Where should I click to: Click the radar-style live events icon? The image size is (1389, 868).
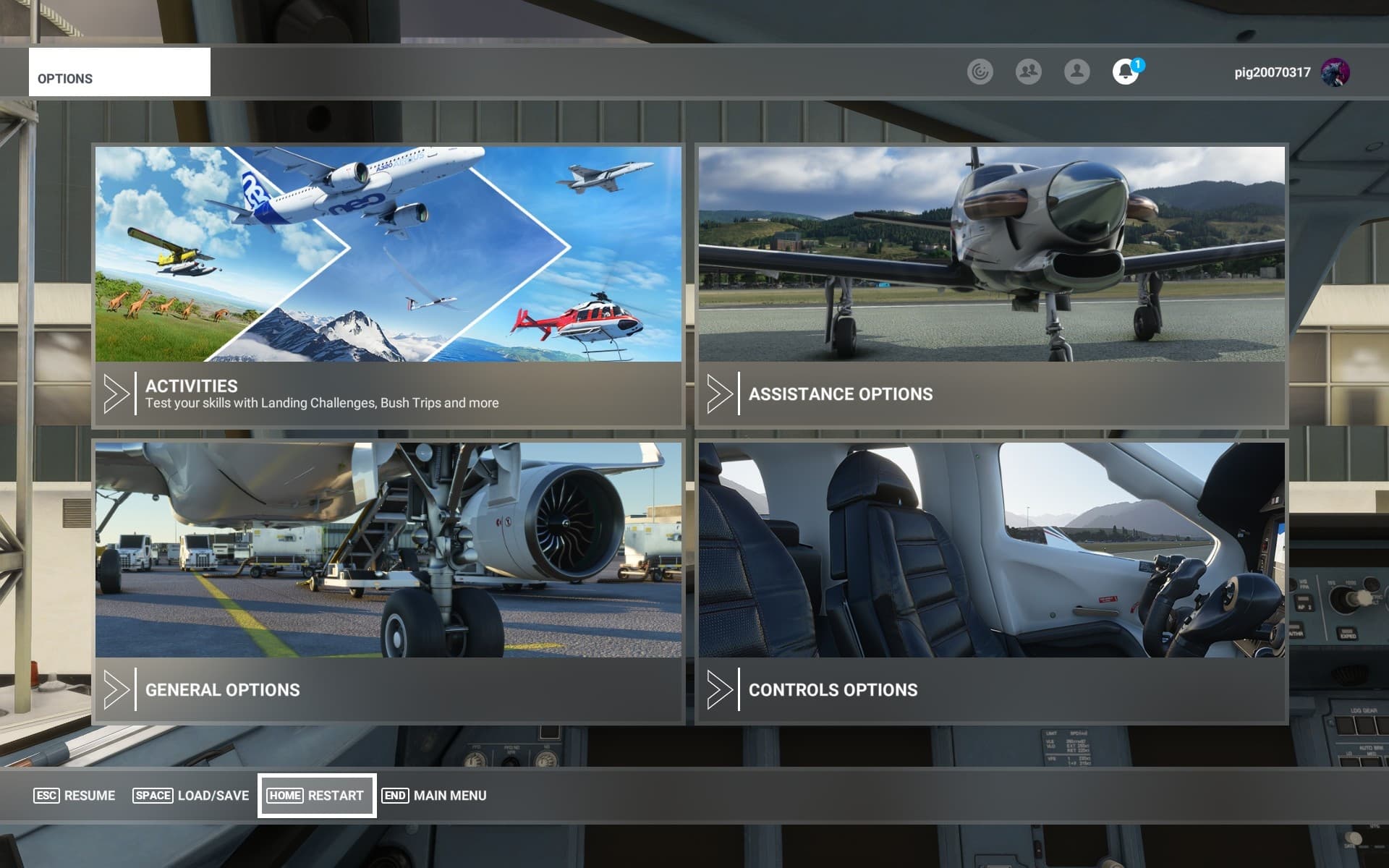pos(980,72)
